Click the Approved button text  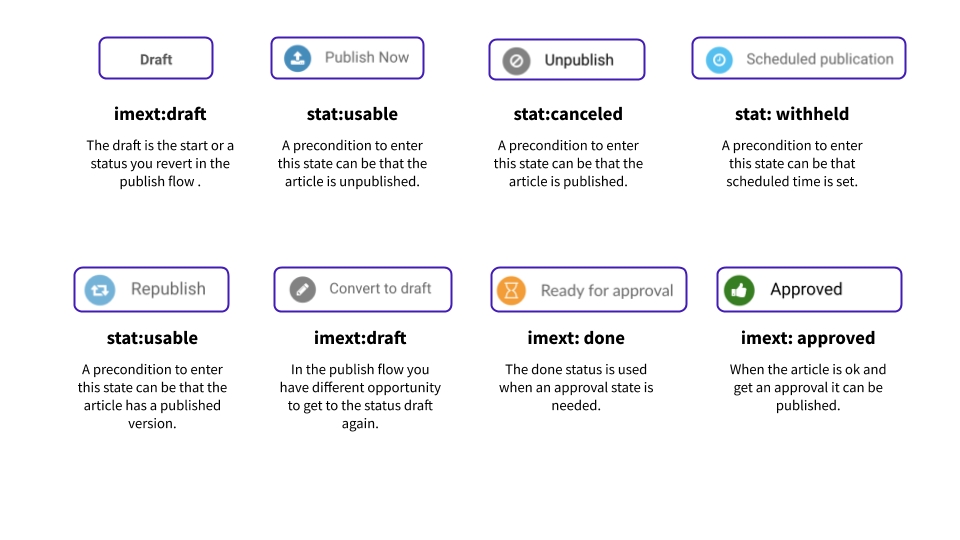click(806, 290)
